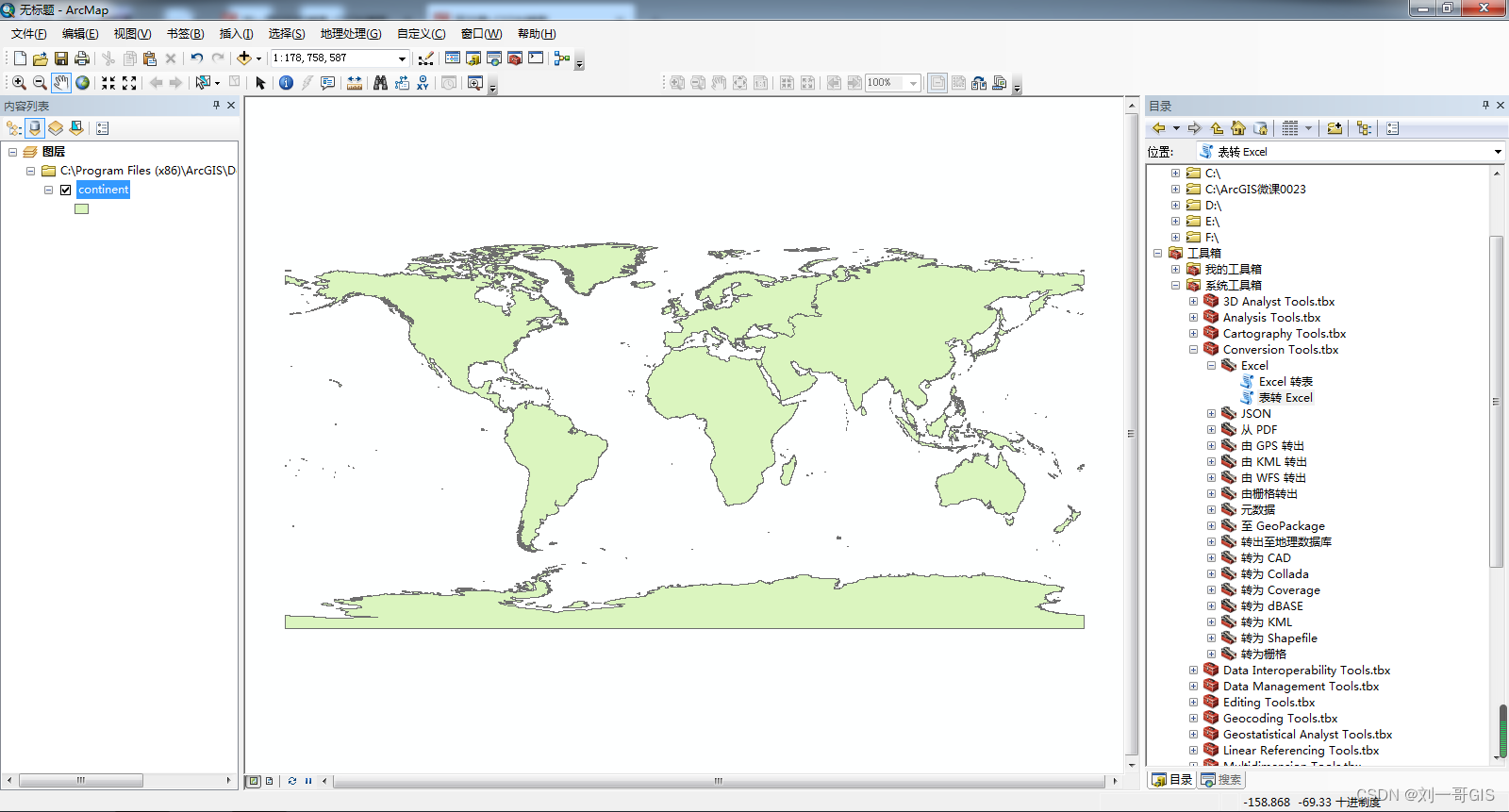1509x812 pixels.
Task: Click the Catalog Back arrow
Action: click(1159, 128)
